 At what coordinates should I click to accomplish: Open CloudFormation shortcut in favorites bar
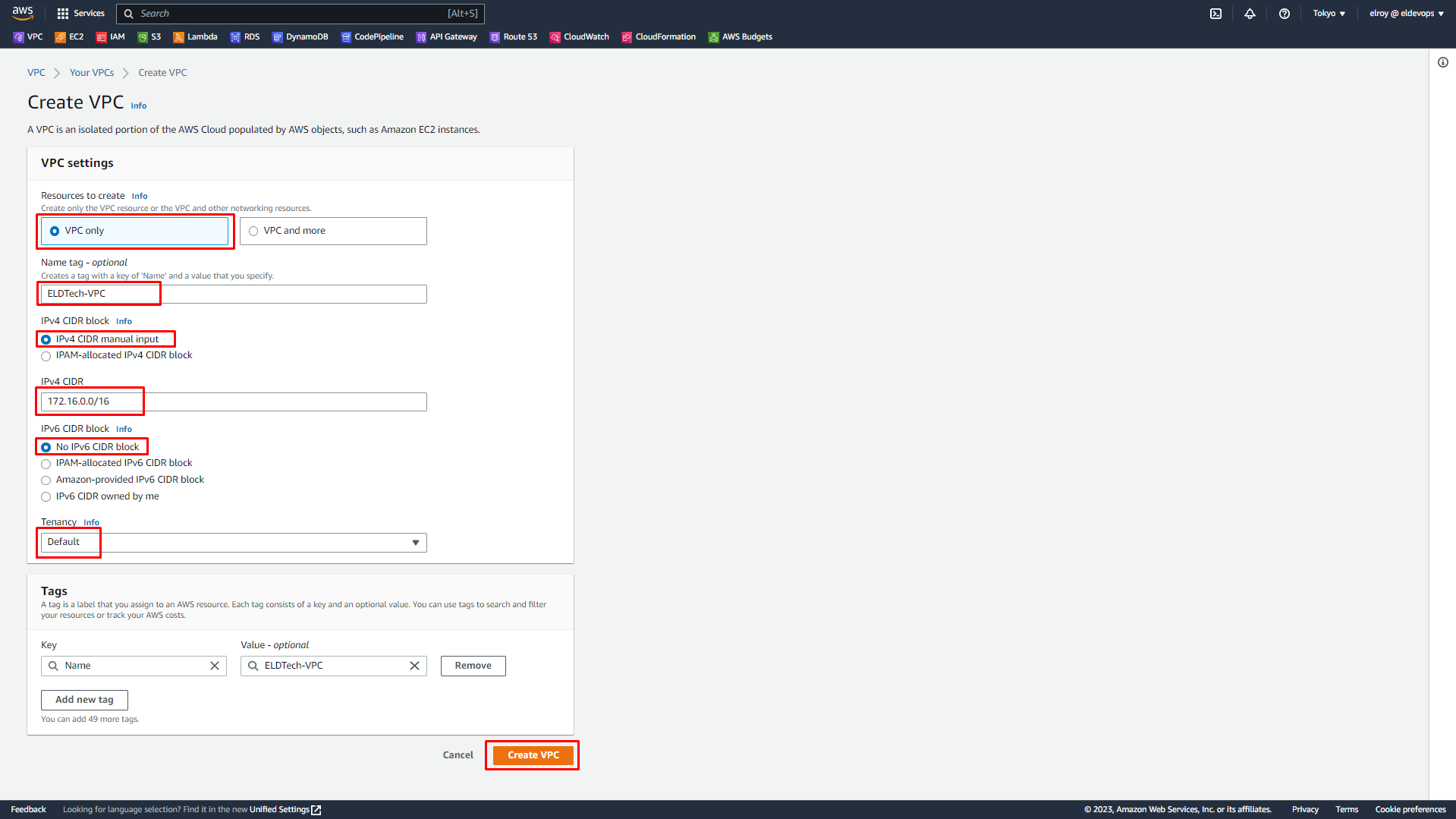click(659, 36)
